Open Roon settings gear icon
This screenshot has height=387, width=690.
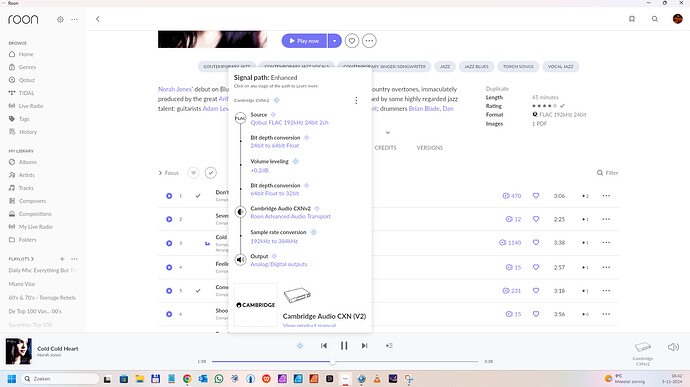60,19
